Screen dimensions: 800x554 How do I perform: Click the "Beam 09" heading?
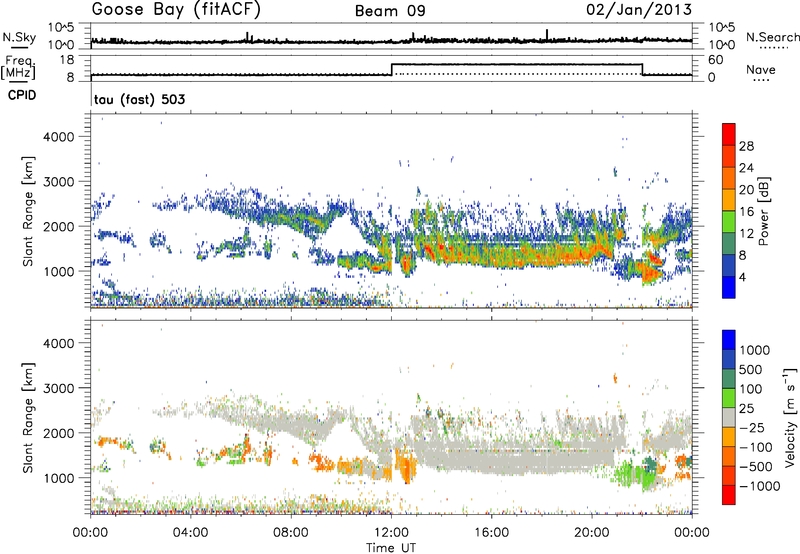pos(390,11)
